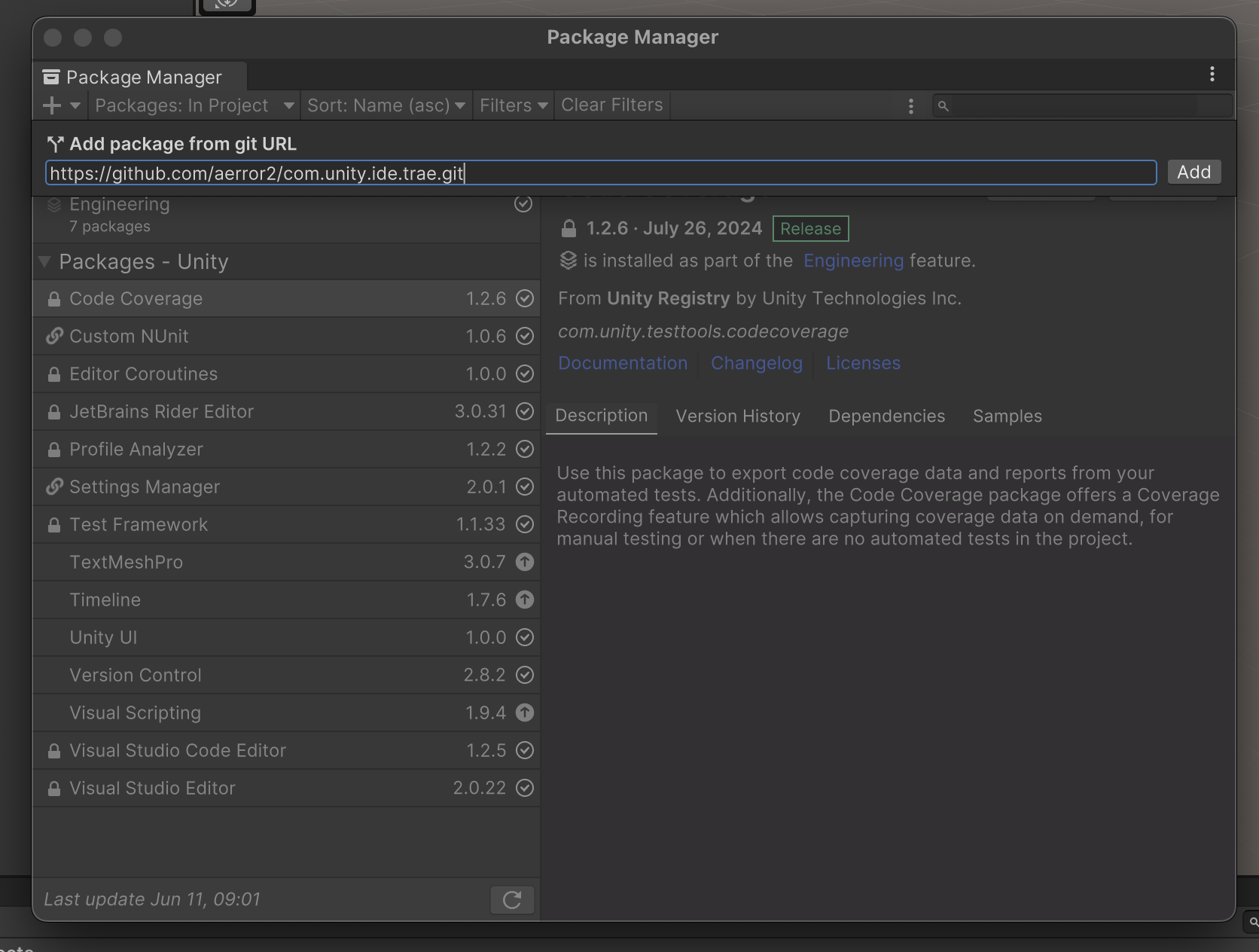The image size is (1259, 952).
Task: Click into the git URL text field
Action: pos(601,172)
